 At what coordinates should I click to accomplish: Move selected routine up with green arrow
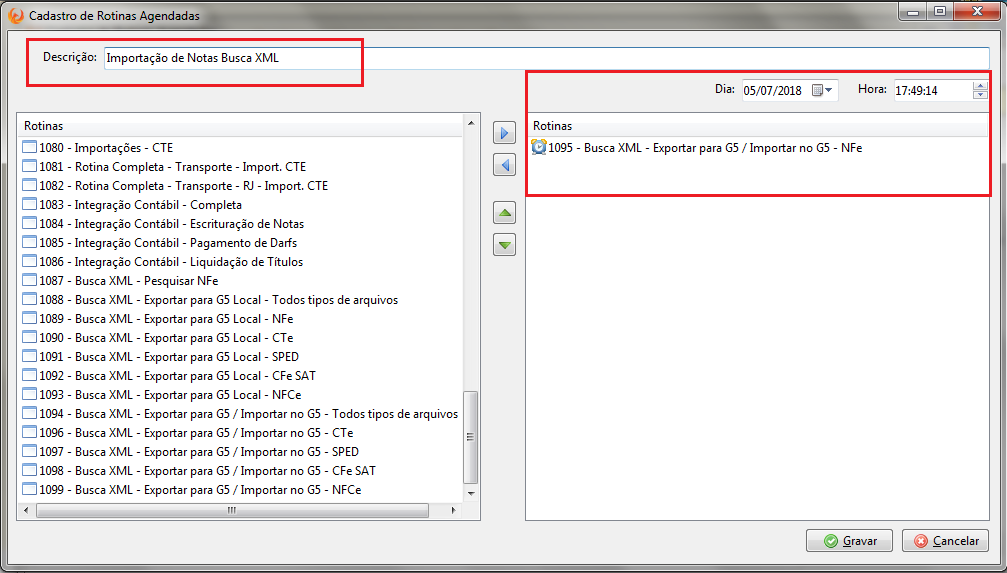pyautogui.click(x=504, y=213)
